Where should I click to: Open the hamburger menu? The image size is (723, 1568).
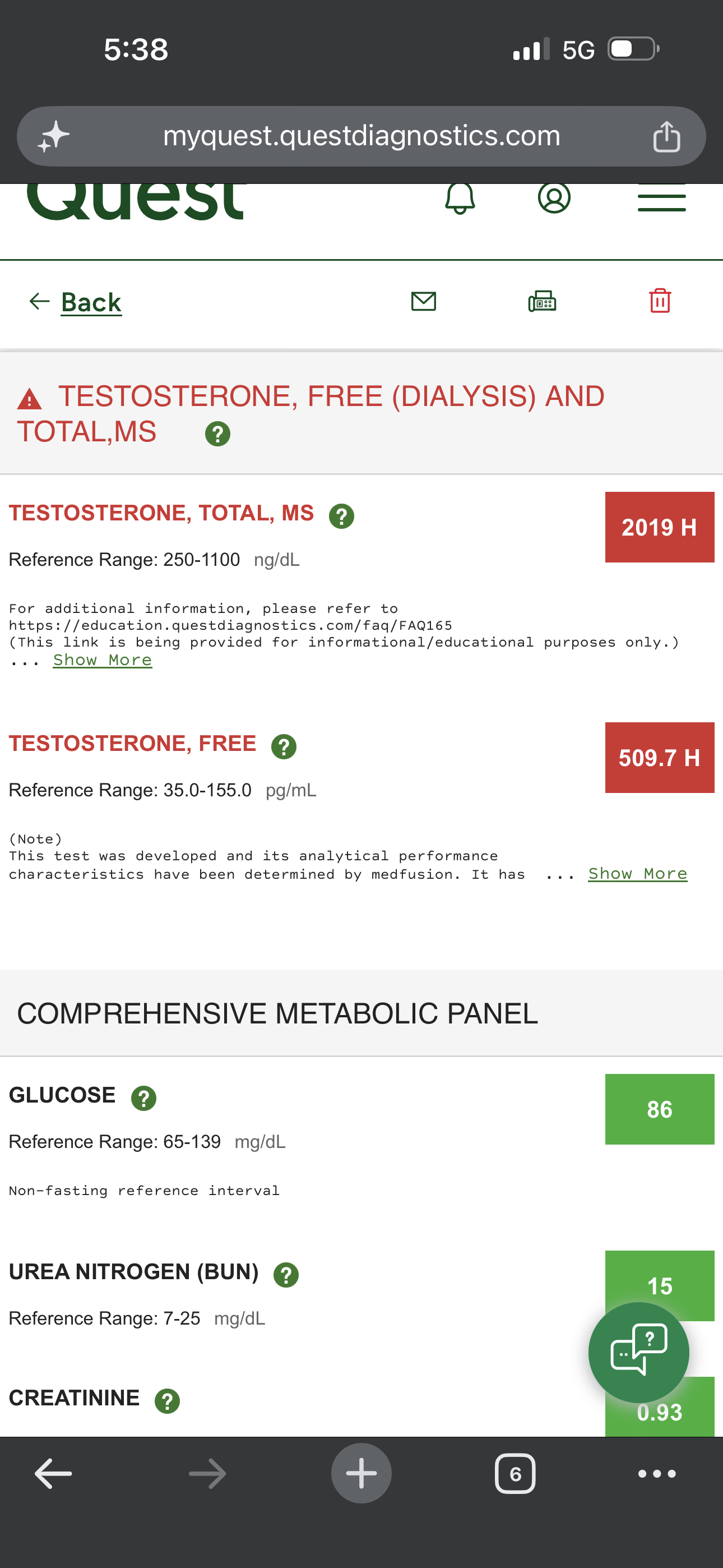[x=661, y=197]
